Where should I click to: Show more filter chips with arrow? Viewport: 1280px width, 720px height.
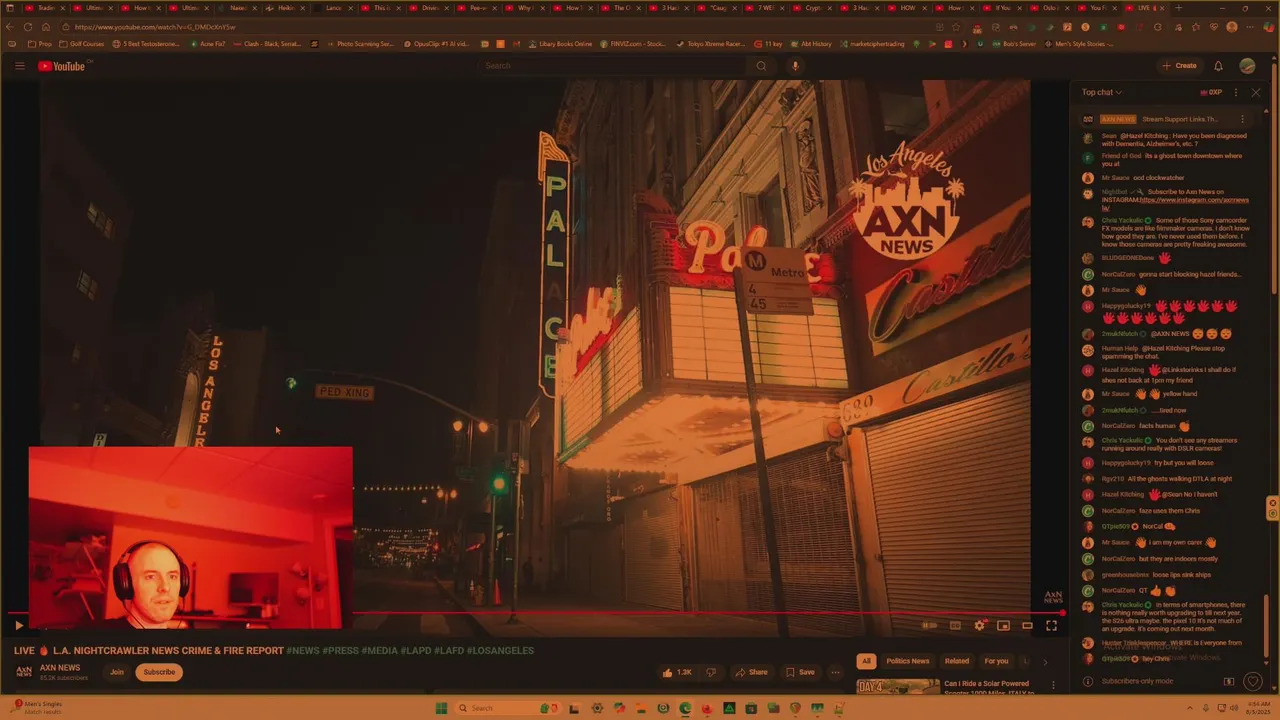[1045, 661]
